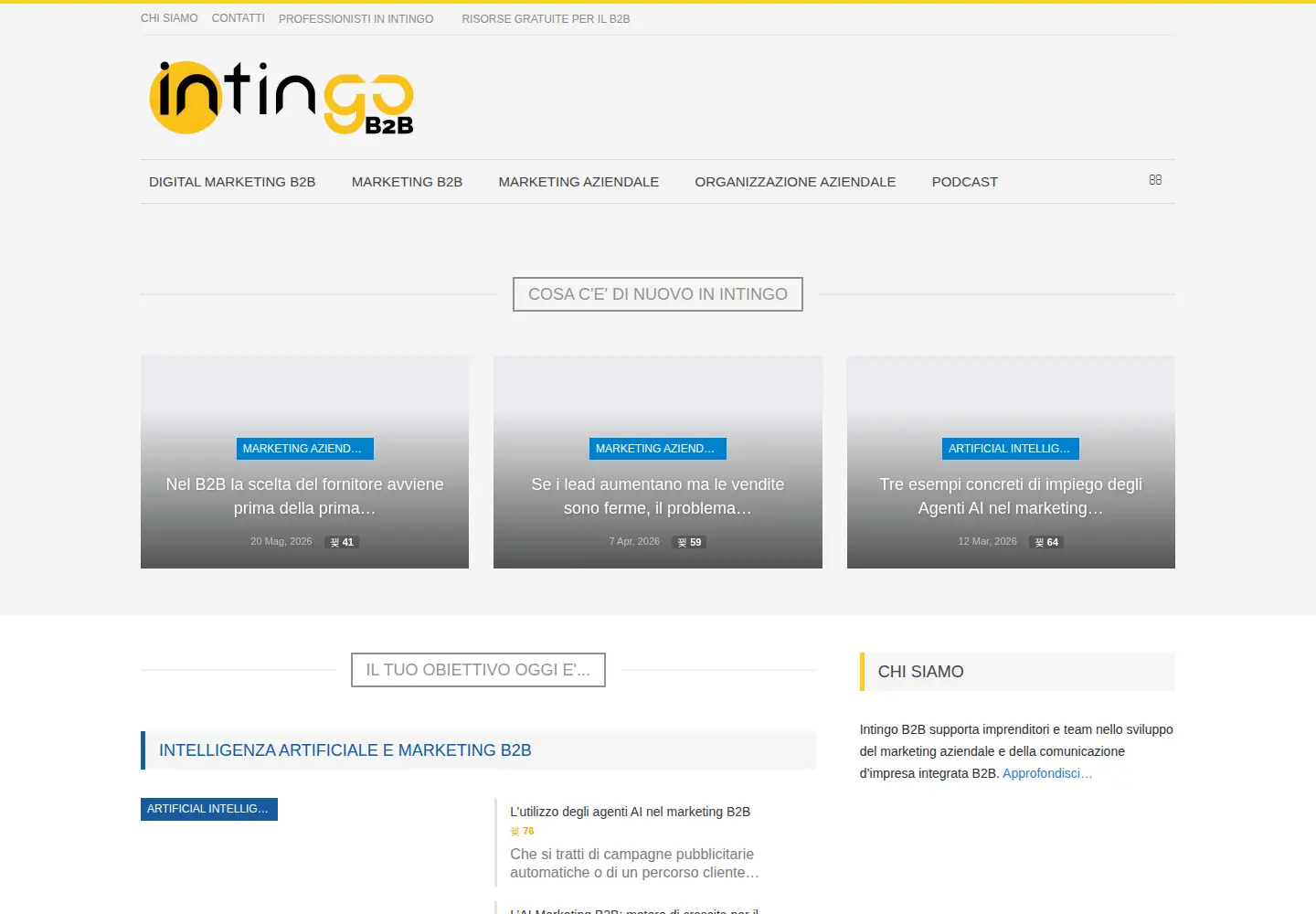The image size is (1316, 914).
Task: Click the Intingo B2B logo
Action: point(281,98)
